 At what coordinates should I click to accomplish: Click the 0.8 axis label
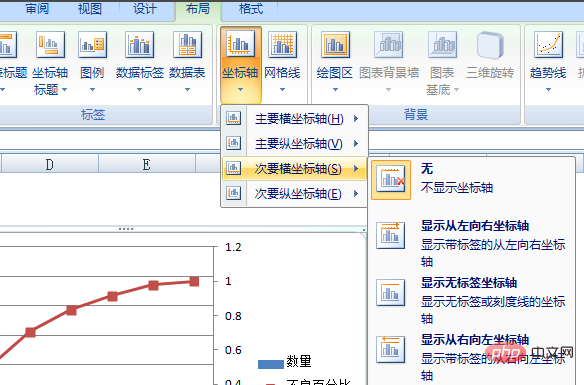pyautogui.click(x=233, y=316)
